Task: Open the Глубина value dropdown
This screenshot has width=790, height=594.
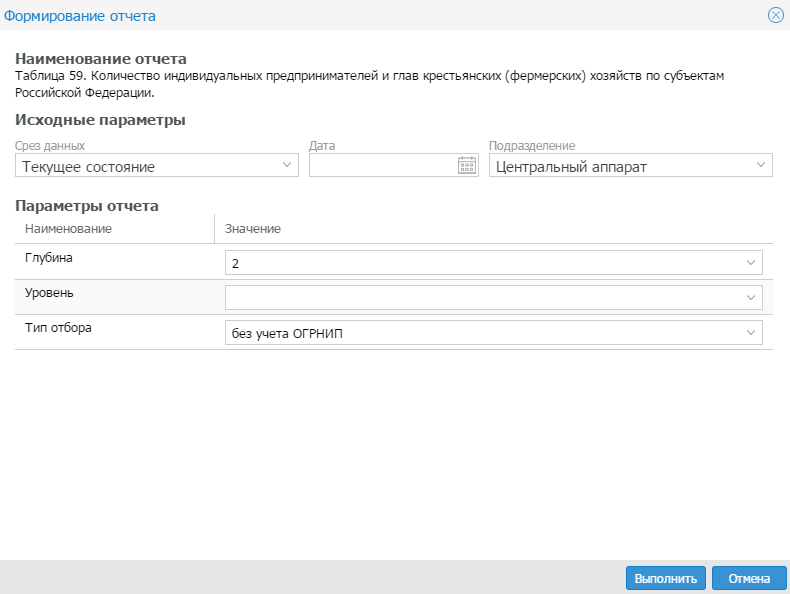Action: point(494,262)
